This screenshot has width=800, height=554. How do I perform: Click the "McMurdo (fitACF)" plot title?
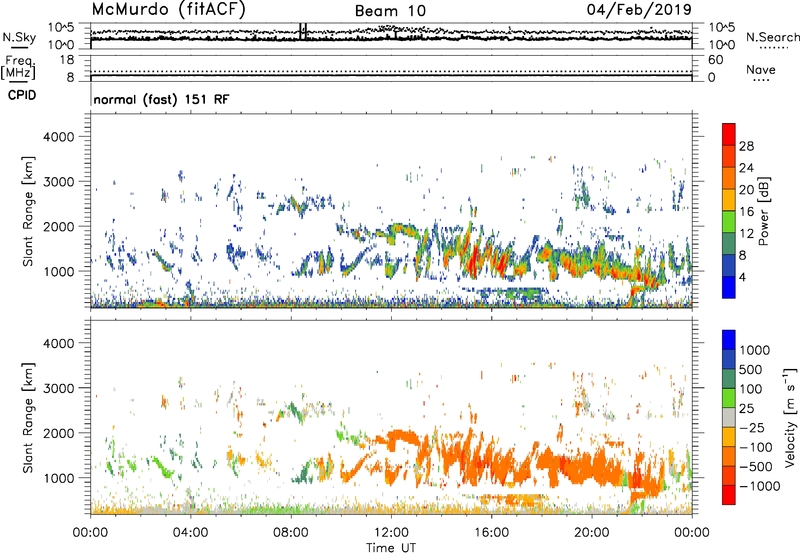[x=168, y=9]
